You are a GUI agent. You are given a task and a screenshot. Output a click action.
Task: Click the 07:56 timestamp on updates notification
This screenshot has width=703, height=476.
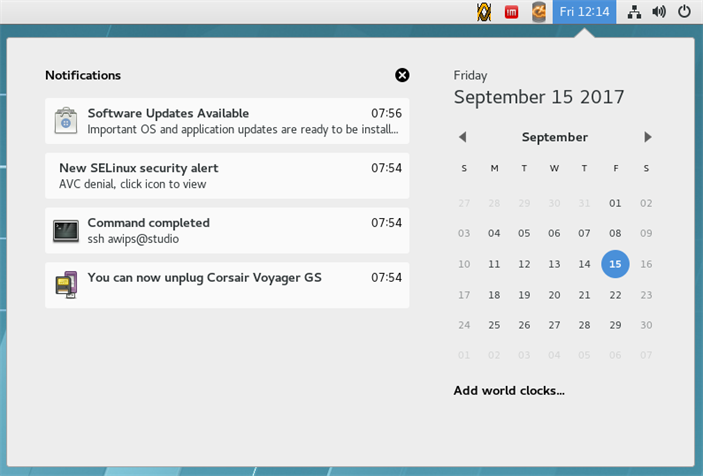pos(386,113)
